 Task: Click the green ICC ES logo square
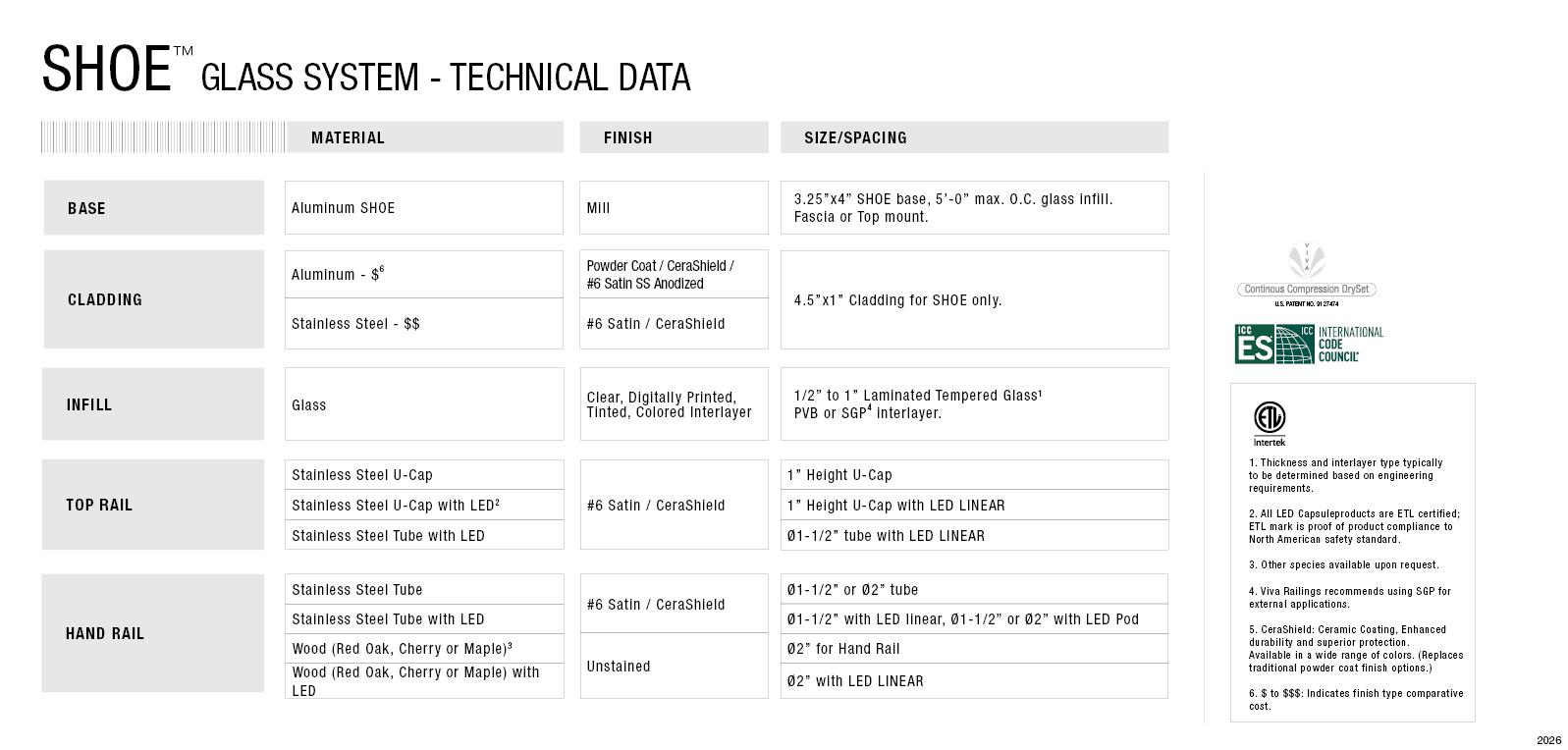(x=1254, y=345)
